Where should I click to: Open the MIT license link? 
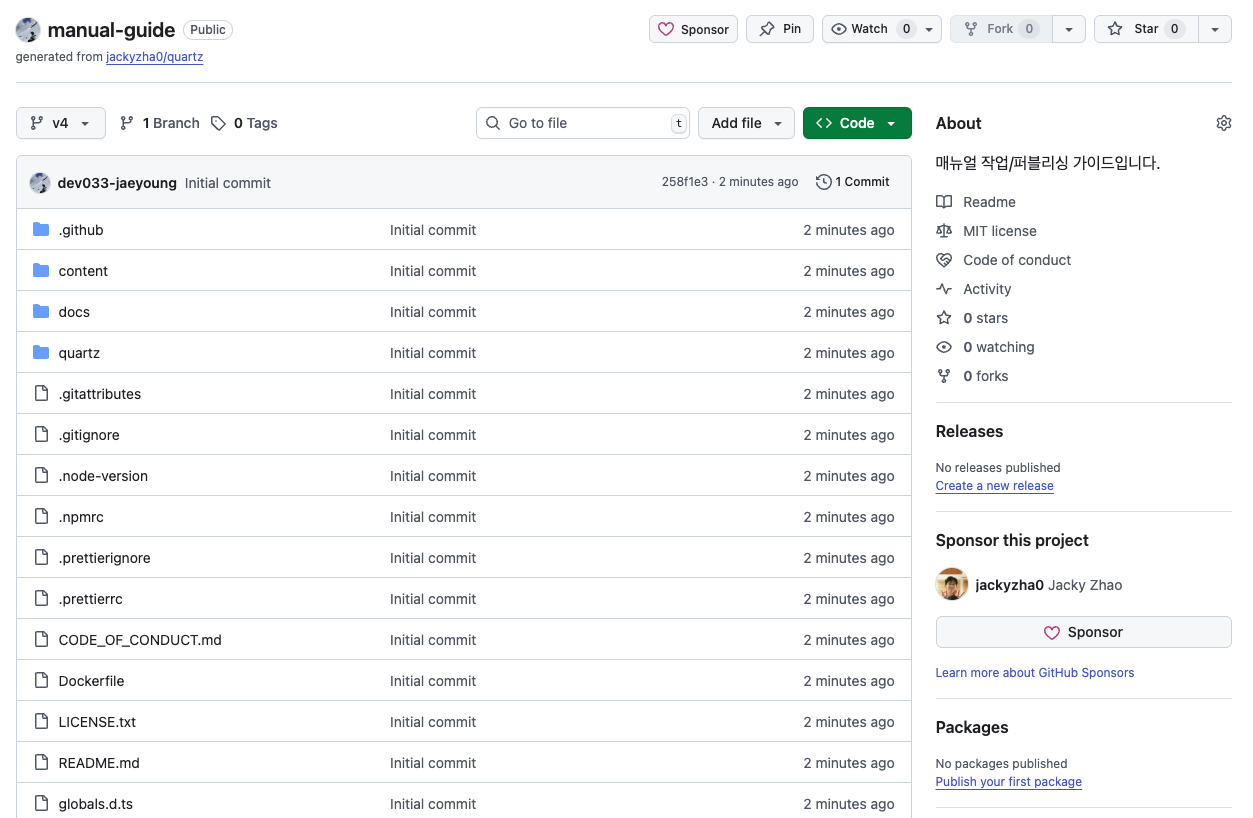1000,231
